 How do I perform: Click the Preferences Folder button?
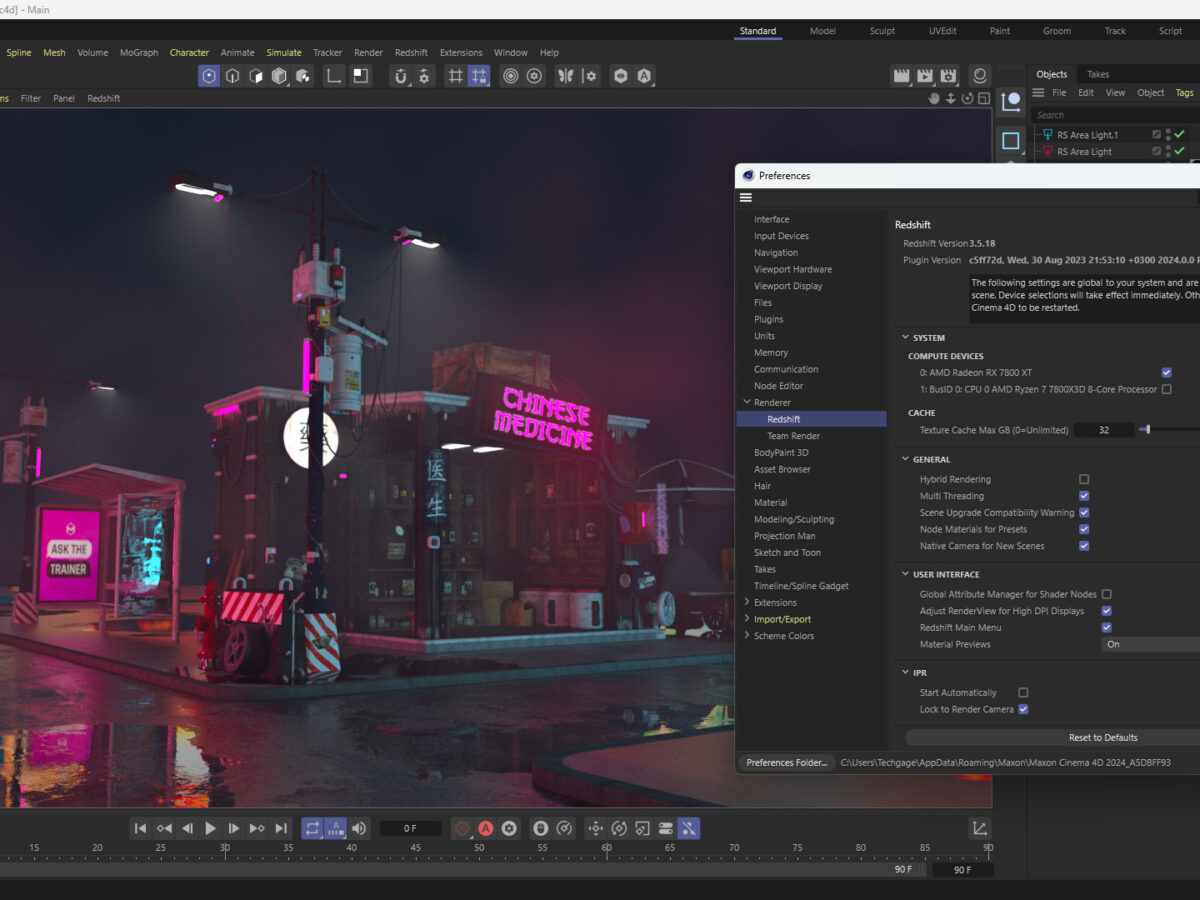coord(787,763)
